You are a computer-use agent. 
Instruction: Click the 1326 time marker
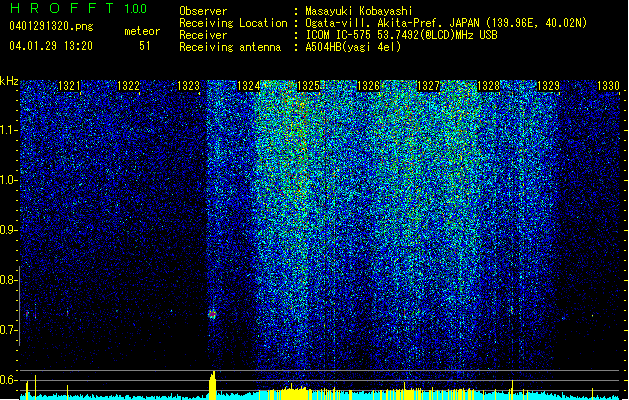pos(368,86)
